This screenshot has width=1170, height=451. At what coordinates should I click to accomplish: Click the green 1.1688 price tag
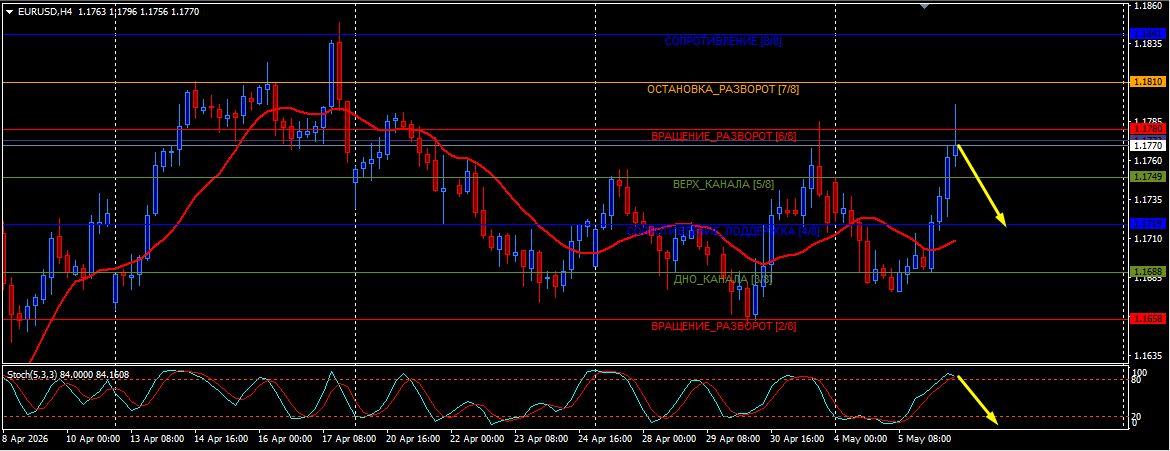[1148, 271]
